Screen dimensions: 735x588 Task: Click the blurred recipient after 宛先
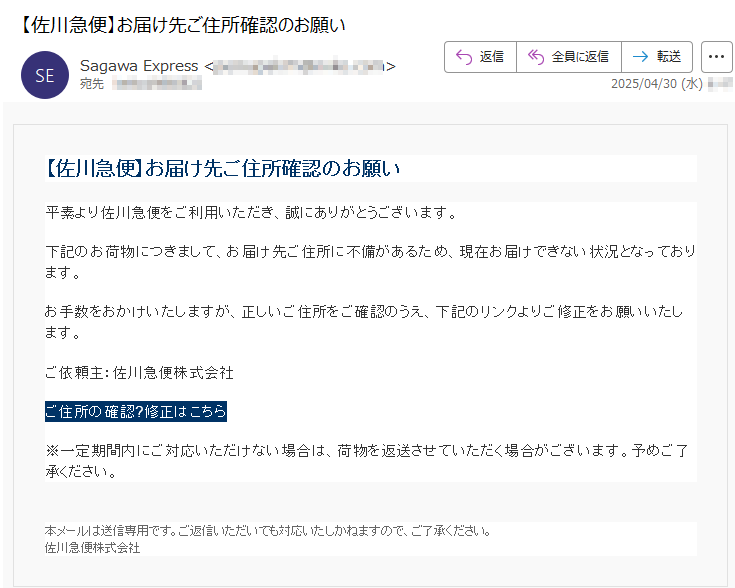(158, 84)
